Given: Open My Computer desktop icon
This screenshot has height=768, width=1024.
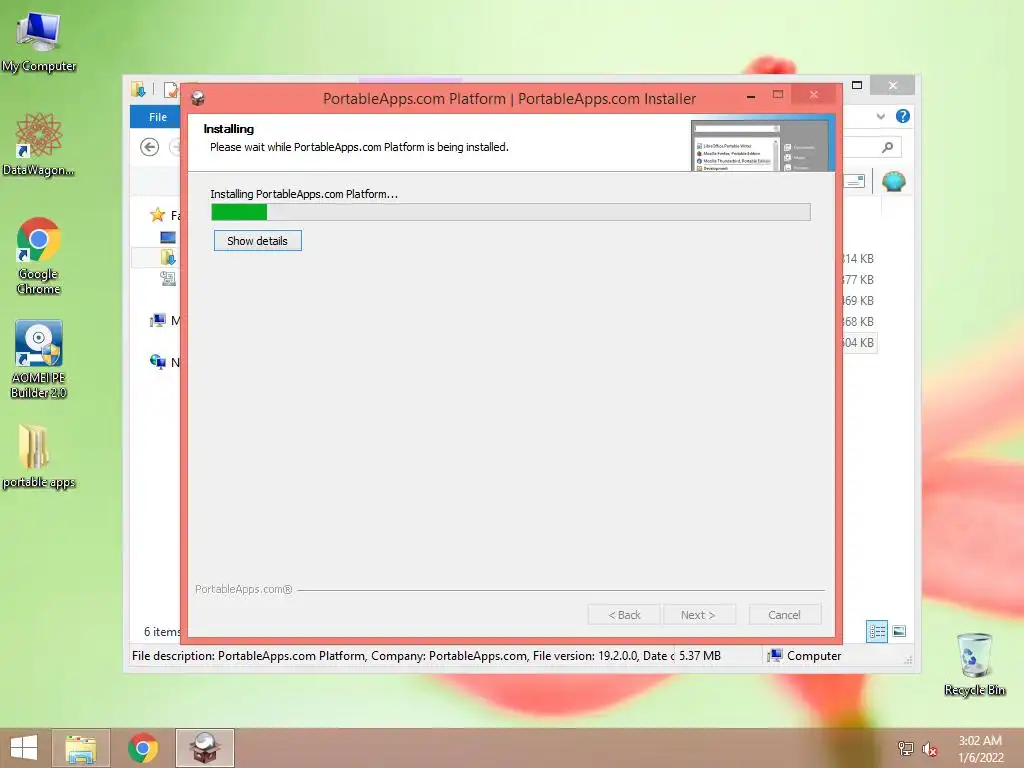Looking at the screenshot, I should tap(39, 41).
